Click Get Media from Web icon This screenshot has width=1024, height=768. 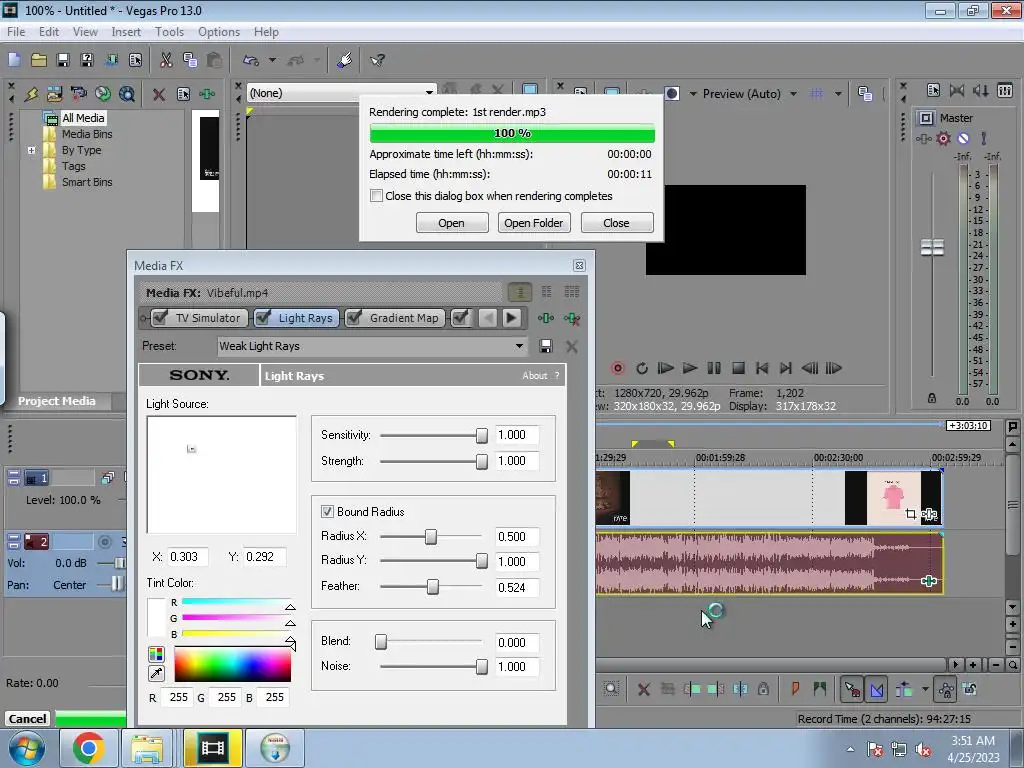127,94
